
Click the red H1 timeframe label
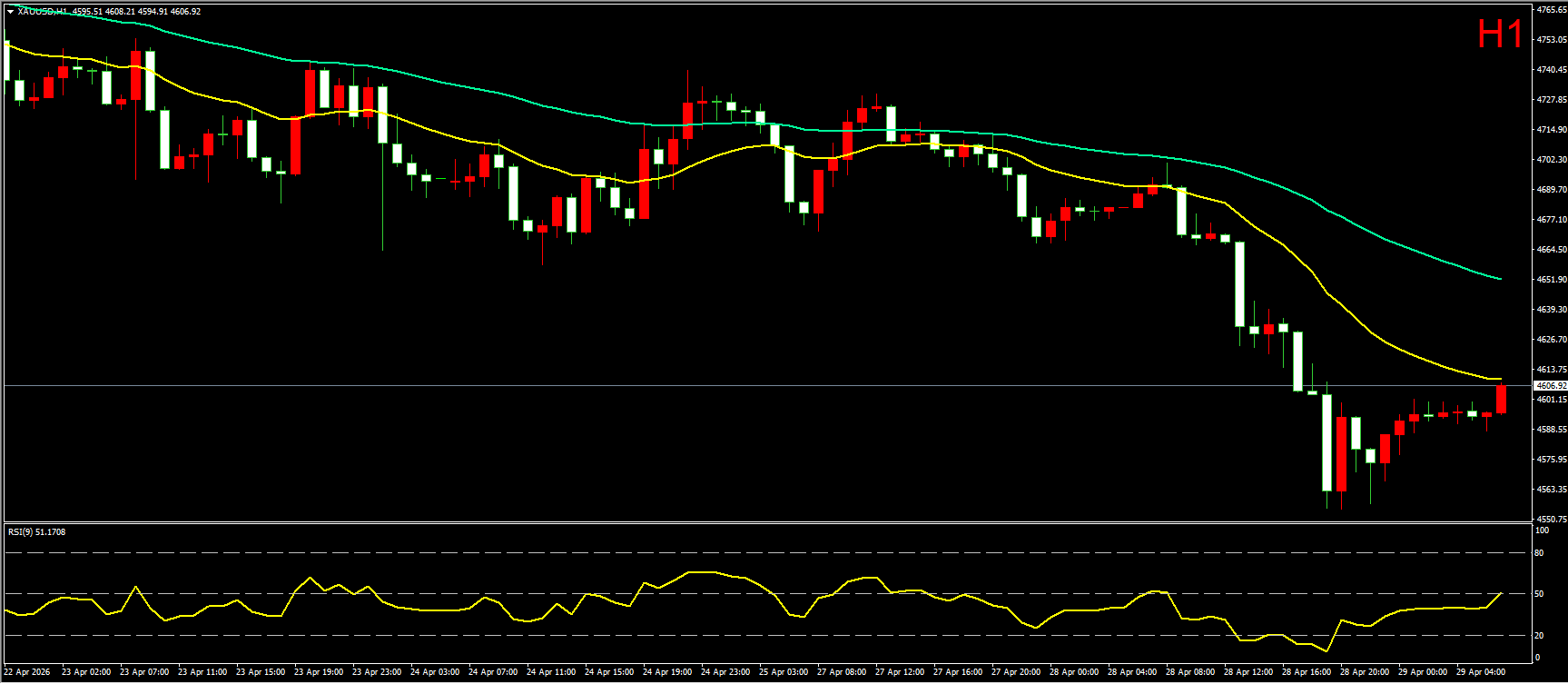tap(1499, 35)
